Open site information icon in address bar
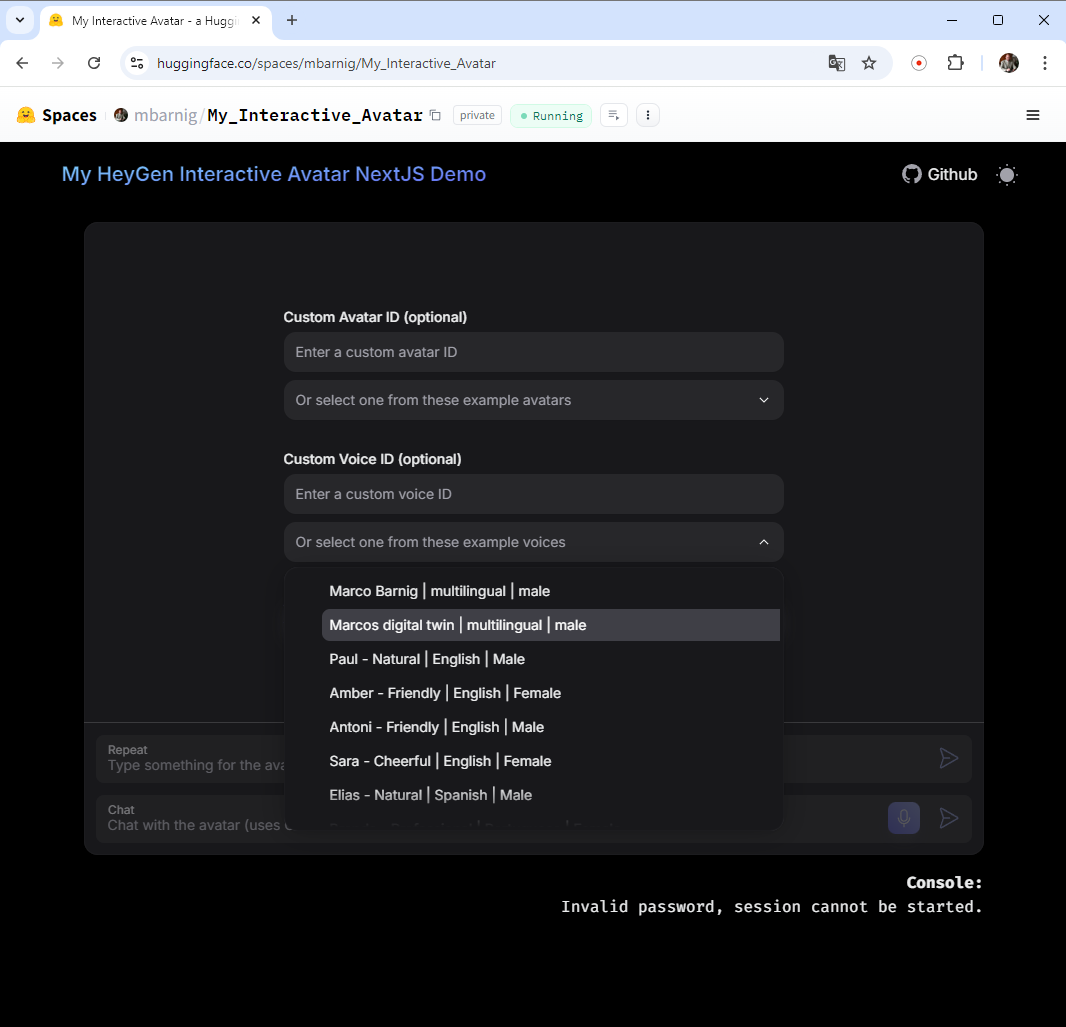Image resolution: width=1066 pixels, height=1027 pixels. click(x=137, y=63)
